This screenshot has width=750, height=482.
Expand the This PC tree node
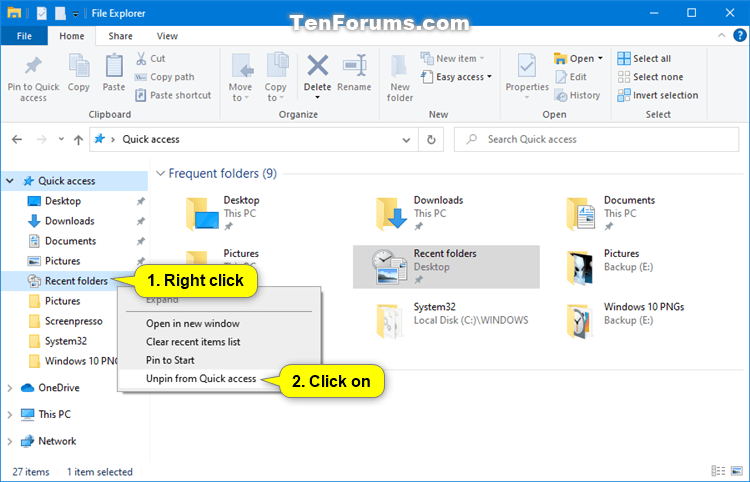(x=10, y=415)
